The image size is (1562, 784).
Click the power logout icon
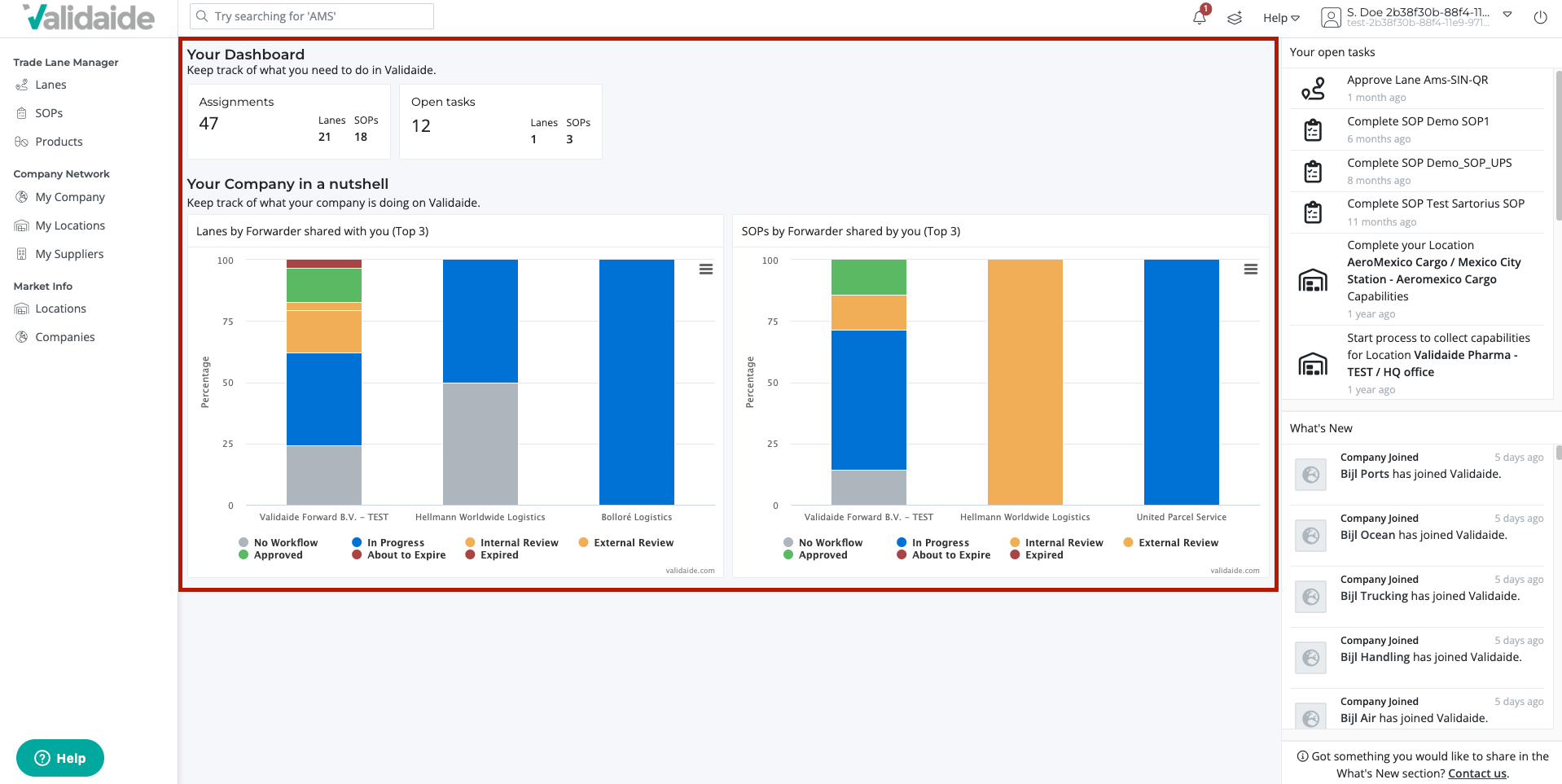click(1540, 17)
